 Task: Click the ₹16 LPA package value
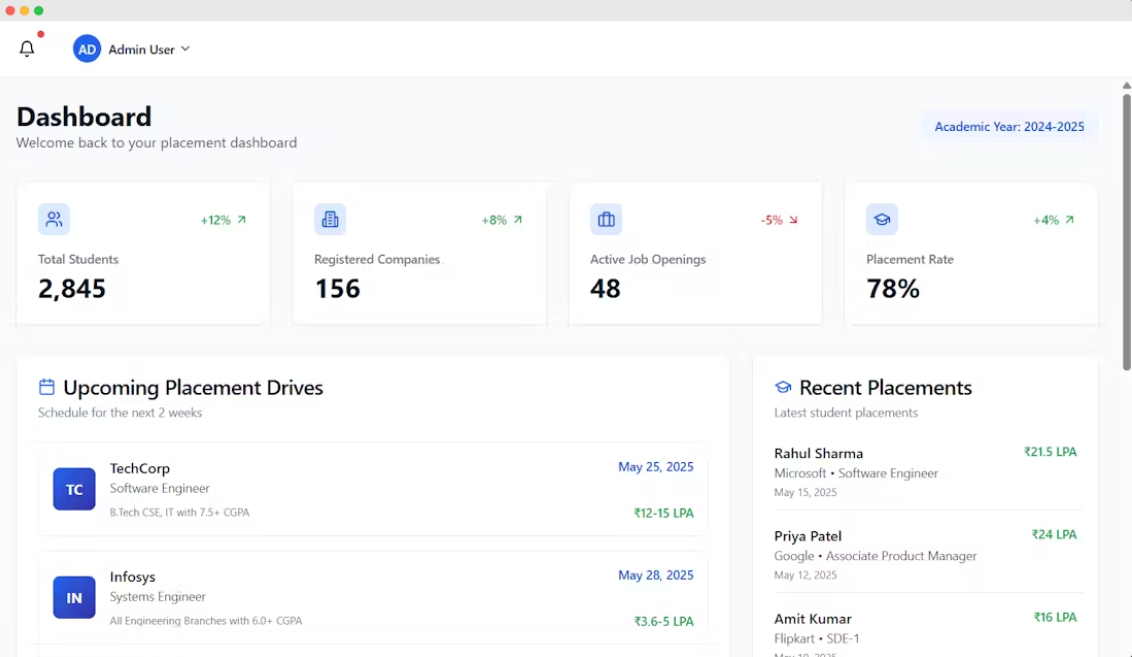coord(1055,617)
